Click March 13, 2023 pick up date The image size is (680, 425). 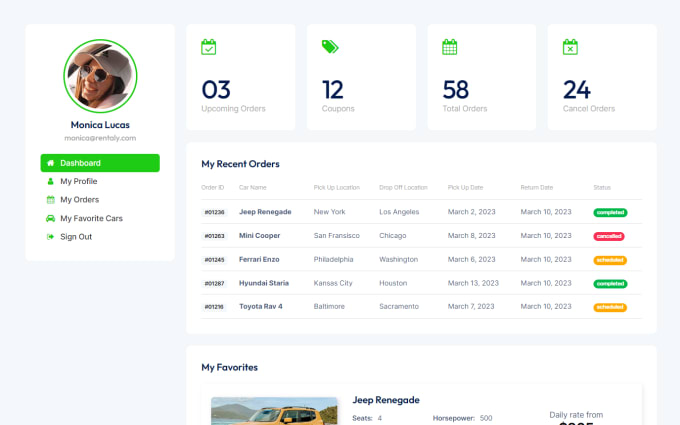tap(473, 283)
